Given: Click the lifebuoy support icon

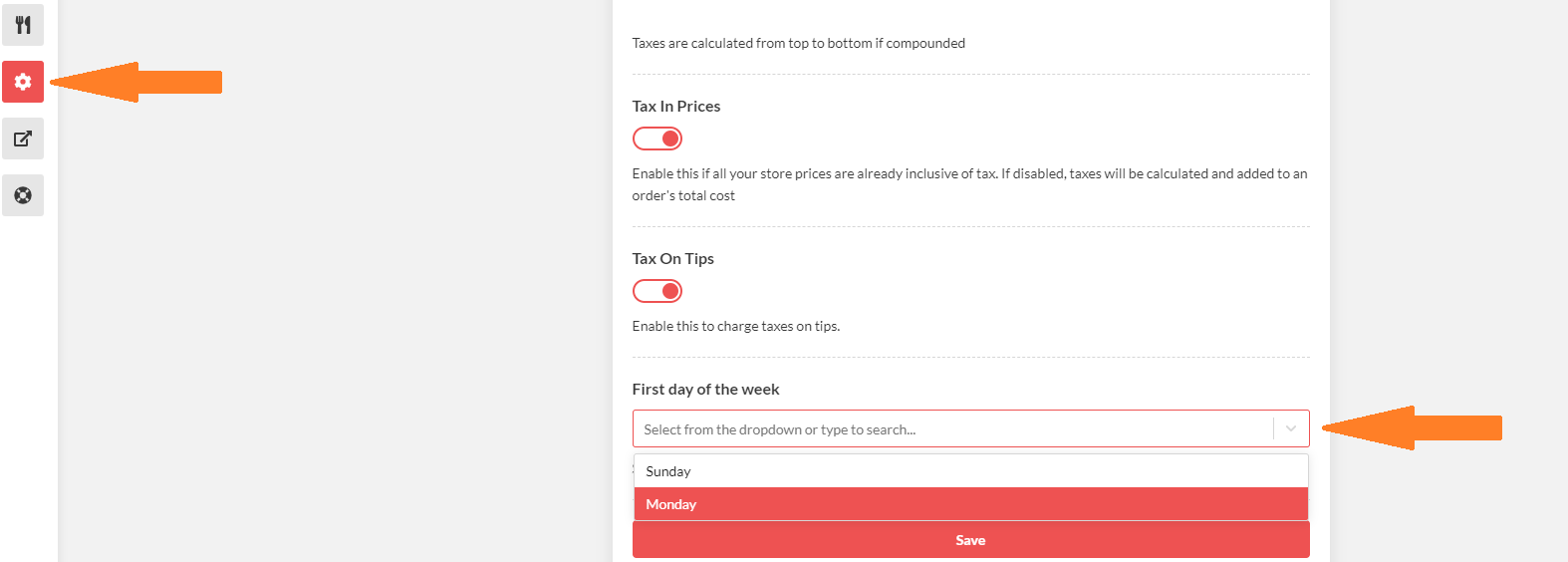Looking at the screenshot, I should (x=23, y=195).
